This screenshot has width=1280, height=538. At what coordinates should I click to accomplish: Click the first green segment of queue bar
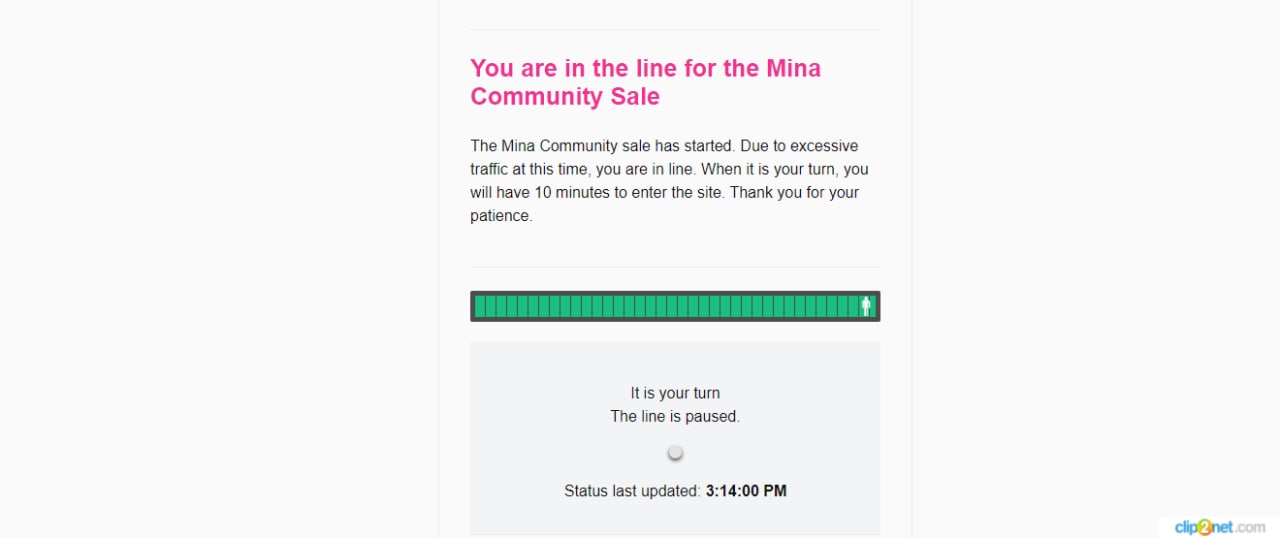coord(480,306)
